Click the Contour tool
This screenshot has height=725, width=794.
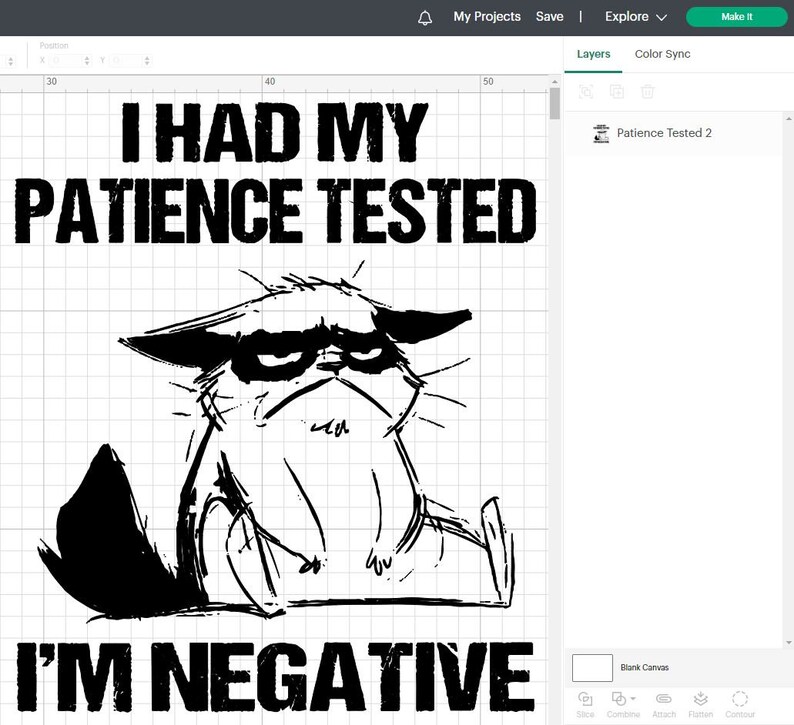[x=740, y=704]
